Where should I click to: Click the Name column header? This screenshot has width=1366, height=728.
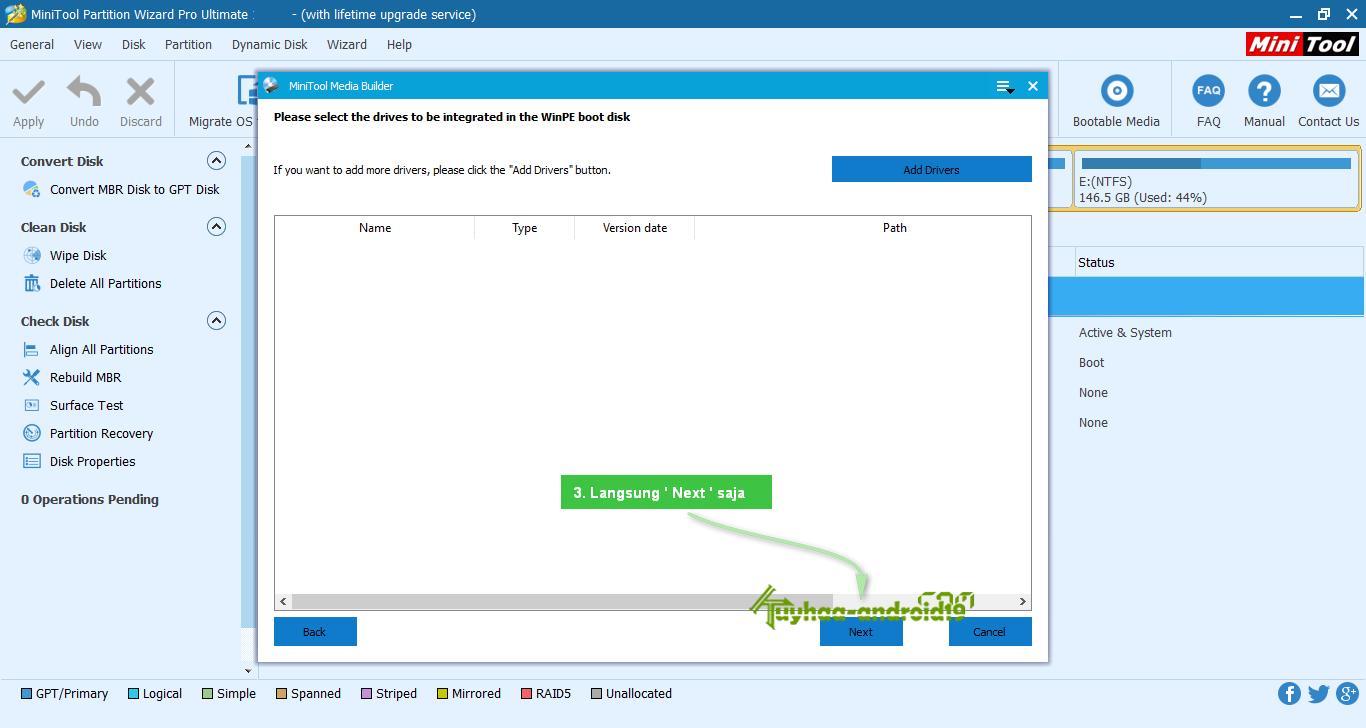375,228
